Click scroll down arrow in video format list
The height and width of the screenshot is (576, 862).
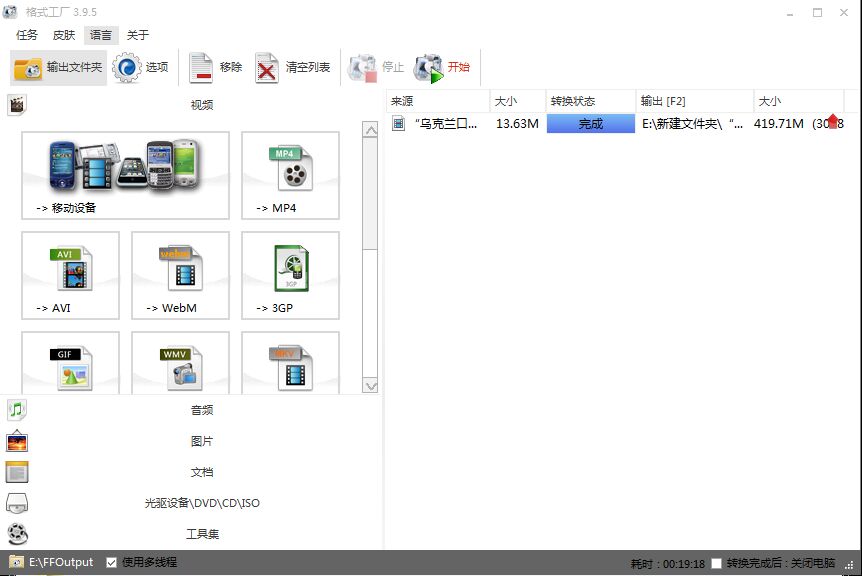pos(370,385)
